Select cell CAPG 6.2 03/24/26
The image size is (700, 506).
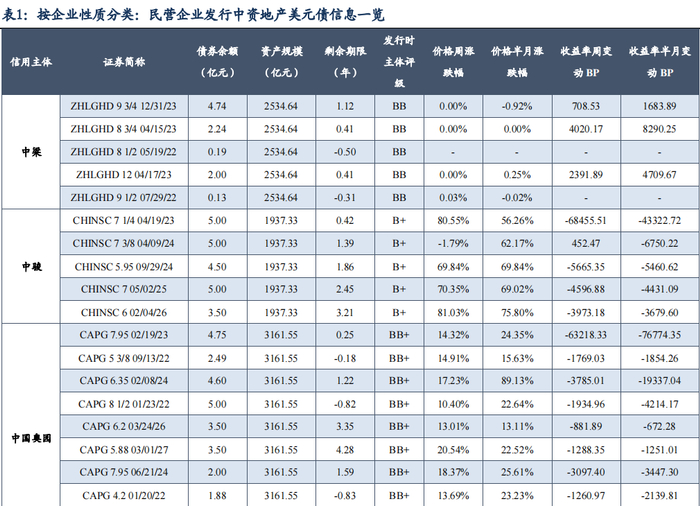(x=124, y=426)
